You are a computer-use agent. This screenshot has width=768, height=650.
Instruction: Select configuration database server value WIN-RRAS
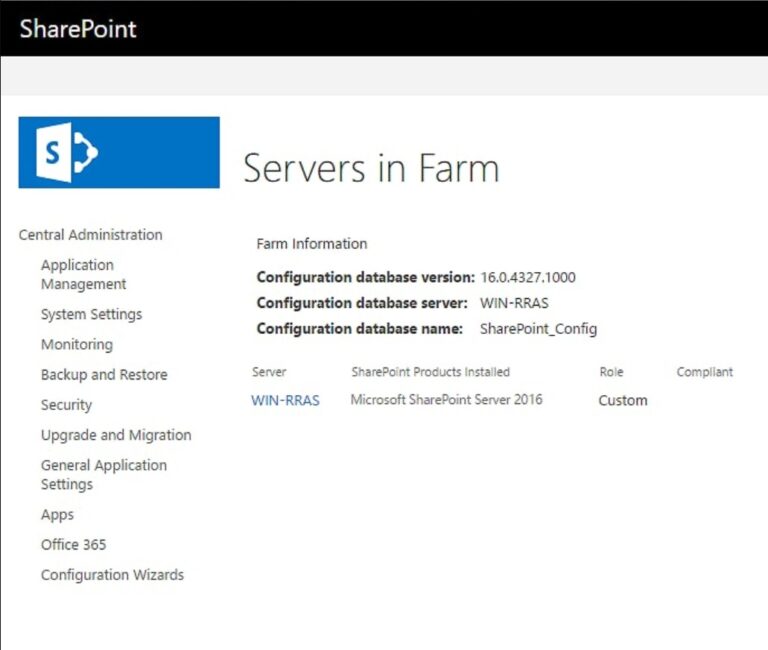click(514, 303)
